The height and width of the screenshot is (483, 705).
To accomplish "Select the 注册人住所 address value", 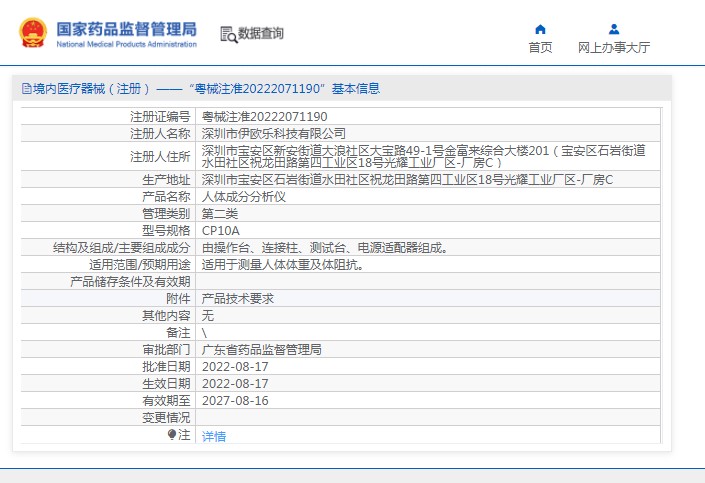I will coord(424,156).
